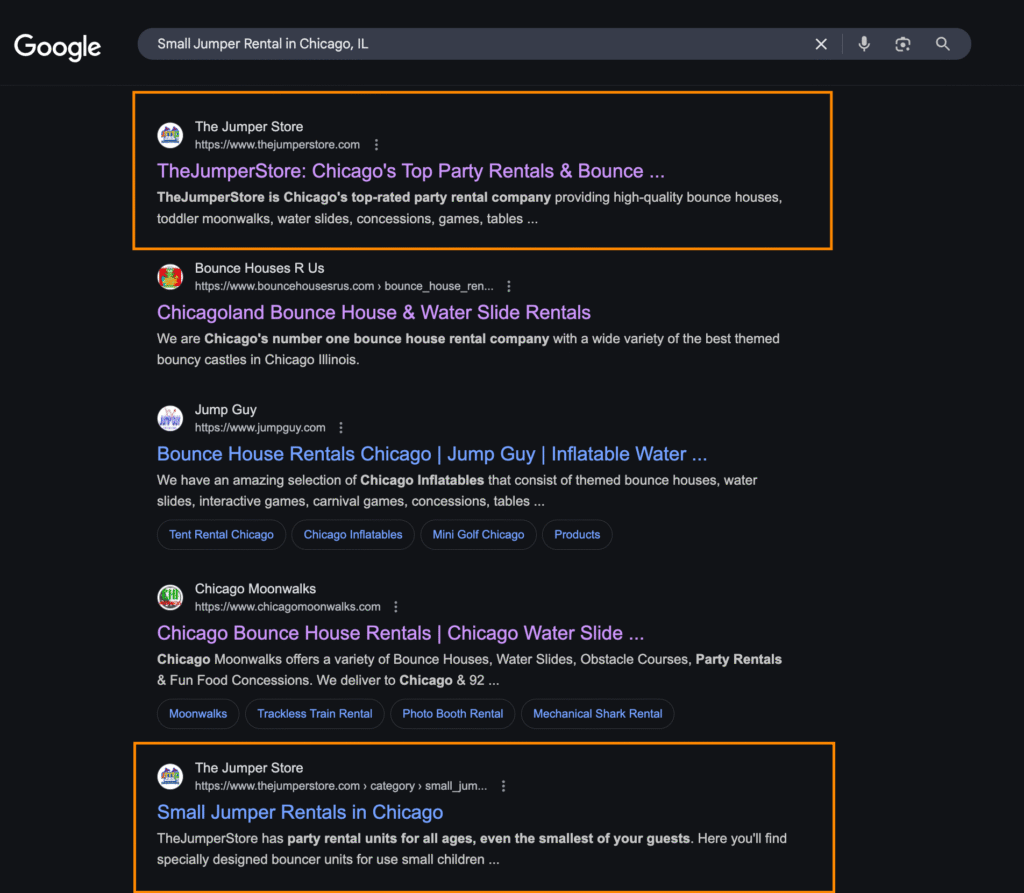Click the magnifying glass search button
Viewport: 1024px width, 893px height.
(x=942, y=44)
